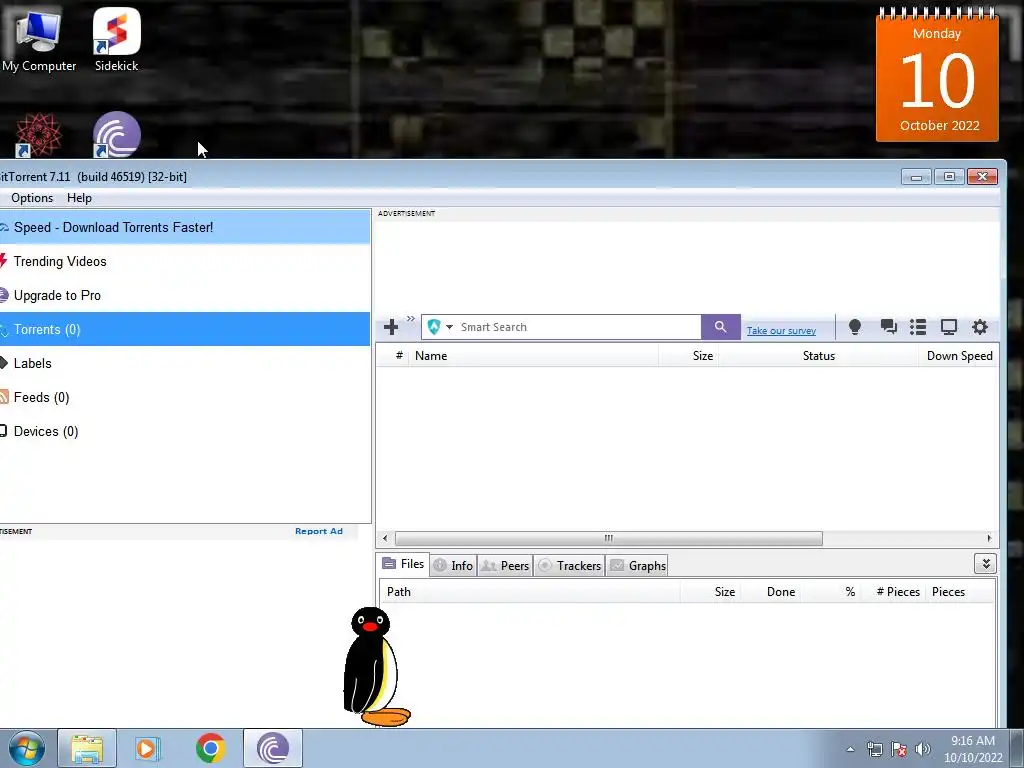
Task: Click the network tray icon
Action: point(874,750)
